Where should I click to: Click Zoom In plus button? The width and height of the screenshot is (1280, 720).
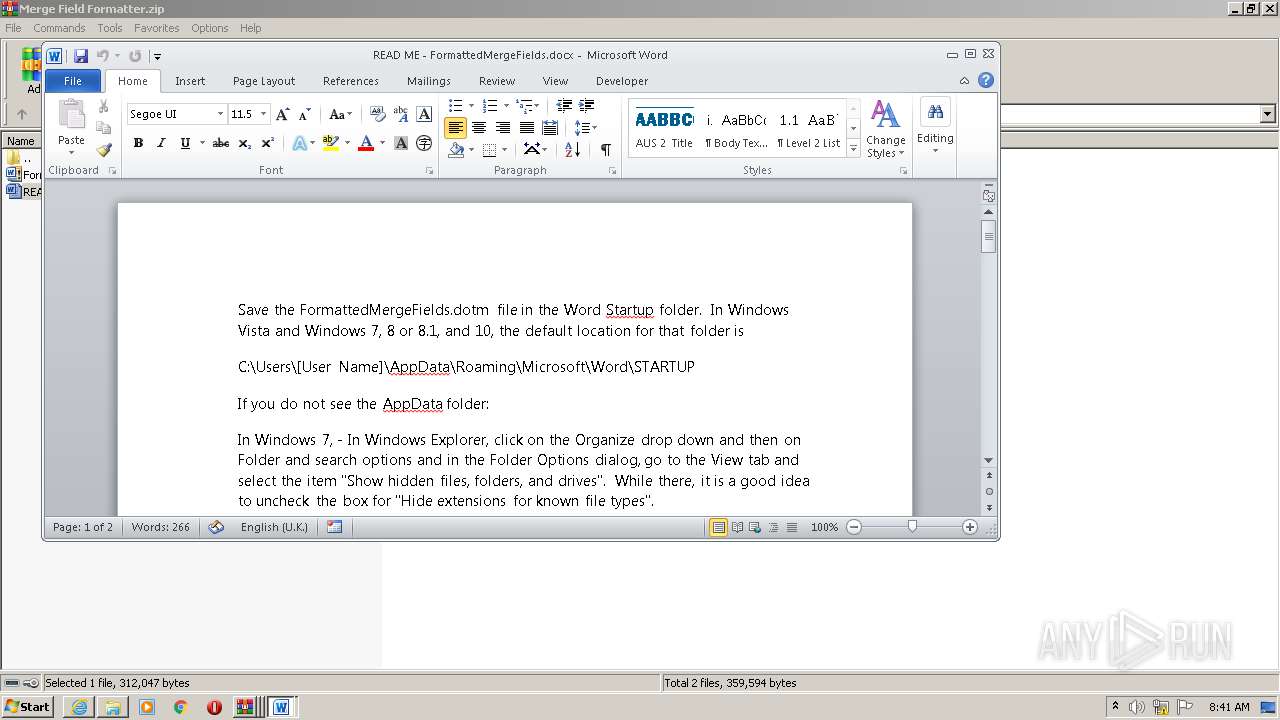tap(969, 527)
